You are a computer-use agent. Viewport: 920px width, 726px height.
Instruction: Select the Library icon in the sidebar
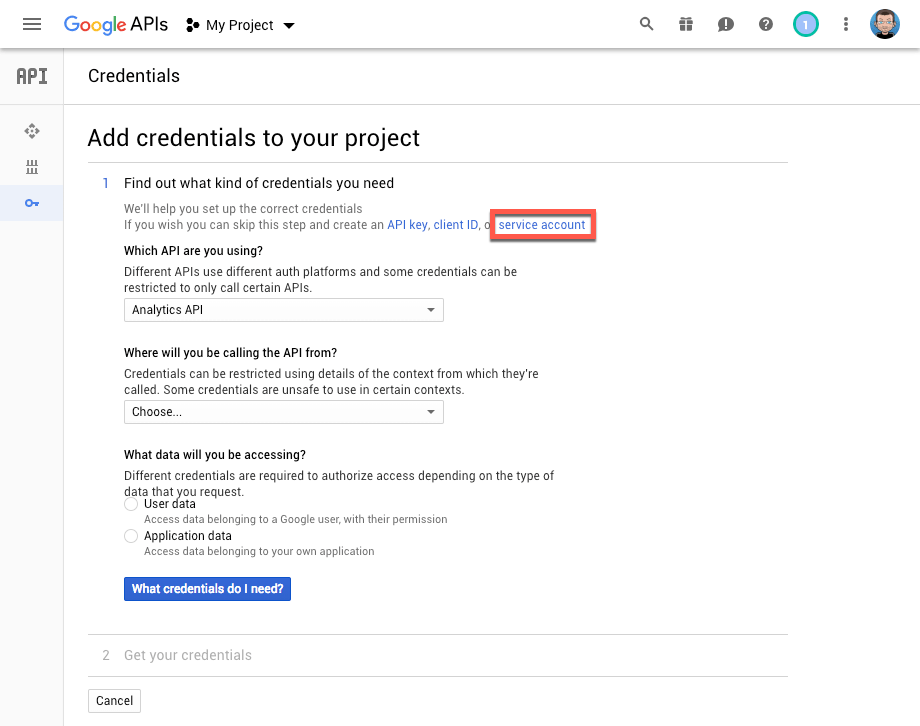31,167
